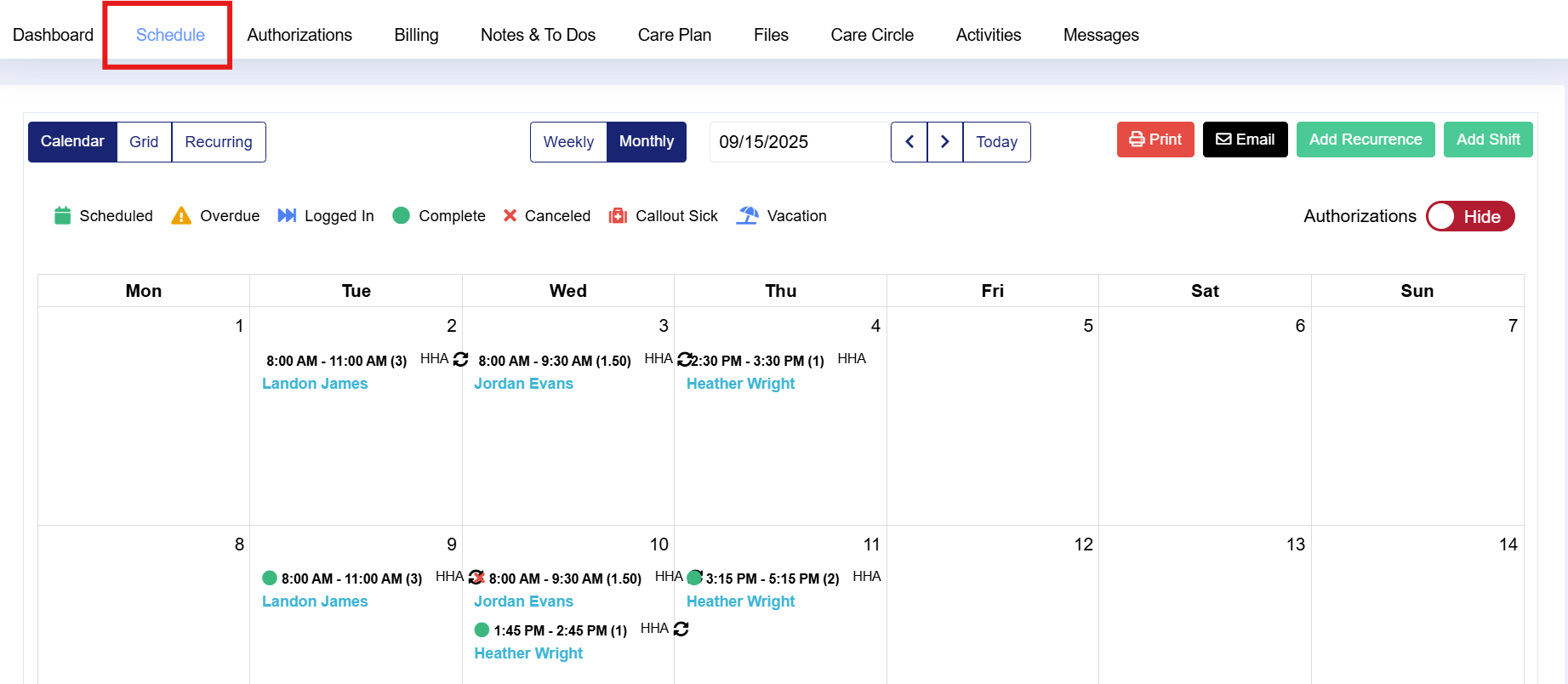Click the Overdue warning triangle icon

(x=181, y=216)
